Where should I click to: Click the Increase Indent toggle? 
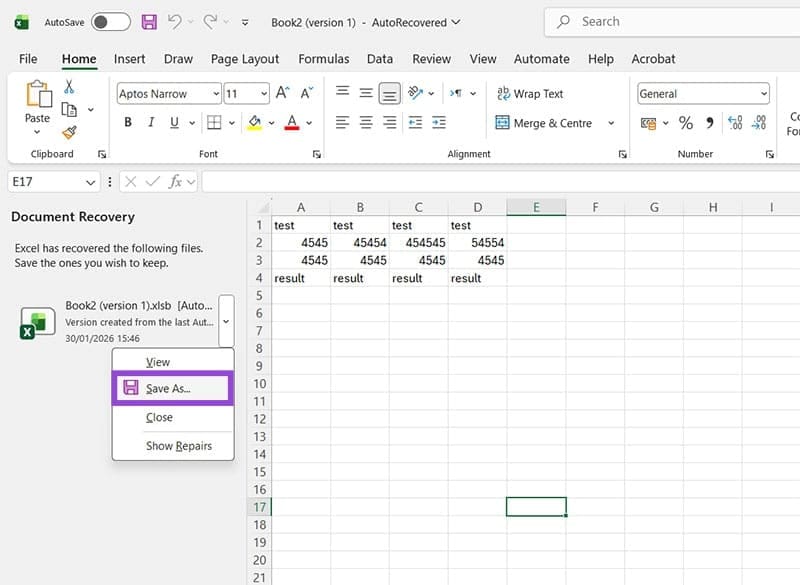coord(438,122)
